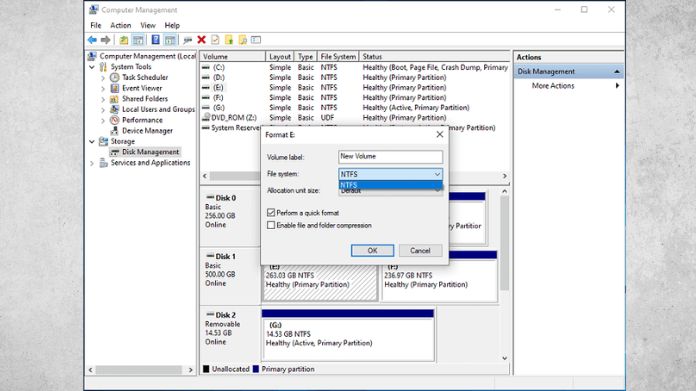Select the Performance icon in tree

pyautogui.click(x=115, y=120)
